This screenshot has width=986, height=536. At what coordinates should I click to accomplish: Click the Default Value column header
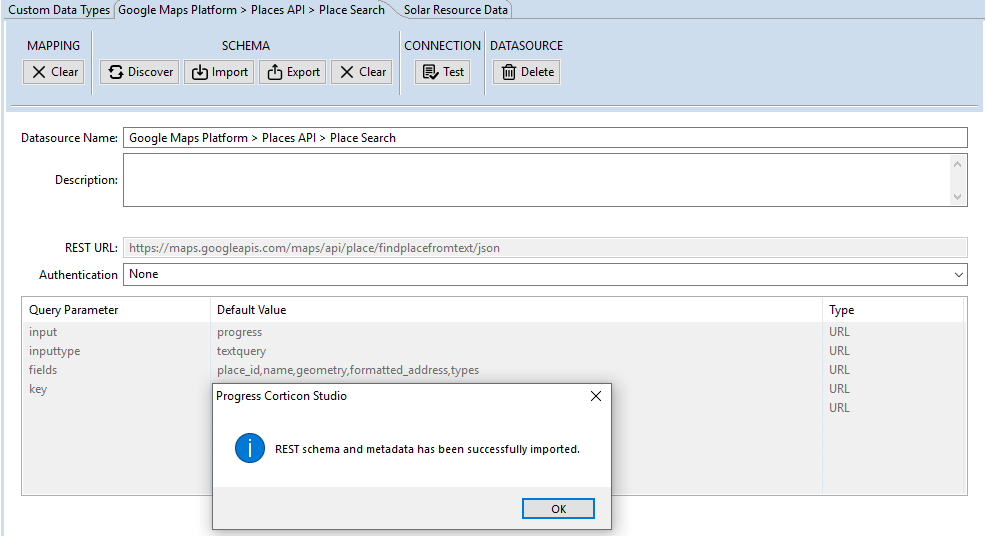pyautogui.click(x=516, y=310)
